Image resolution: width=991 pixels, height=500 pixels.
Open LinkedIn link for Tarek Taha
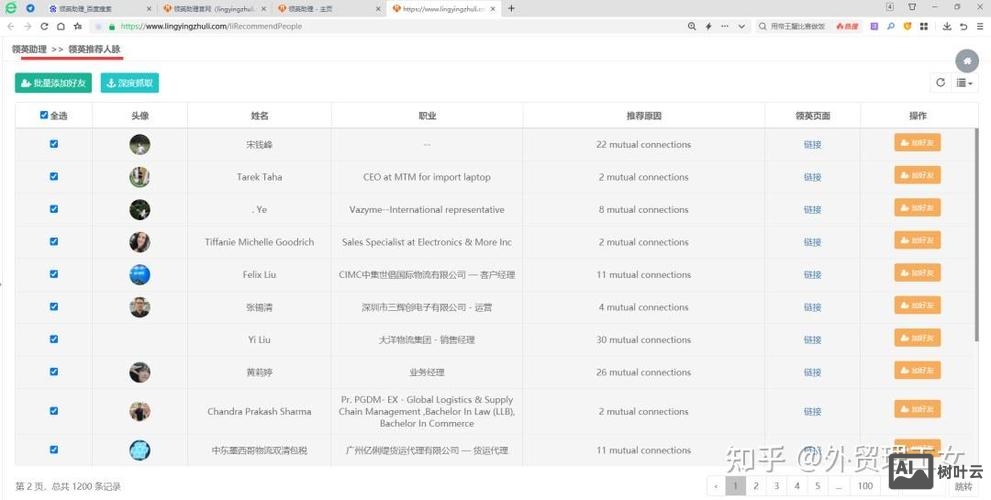click(x=812, y=177)
